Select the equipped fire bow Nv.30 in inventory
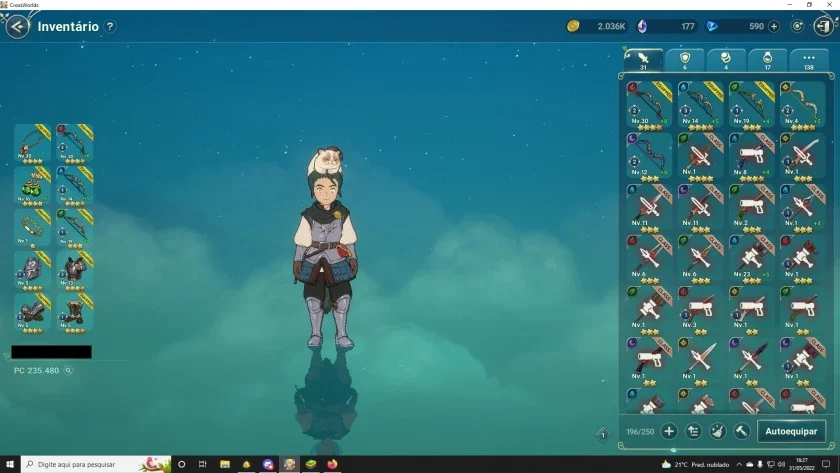Image resolution: width=840 pixels, height=473 pixels. [649, 106]
